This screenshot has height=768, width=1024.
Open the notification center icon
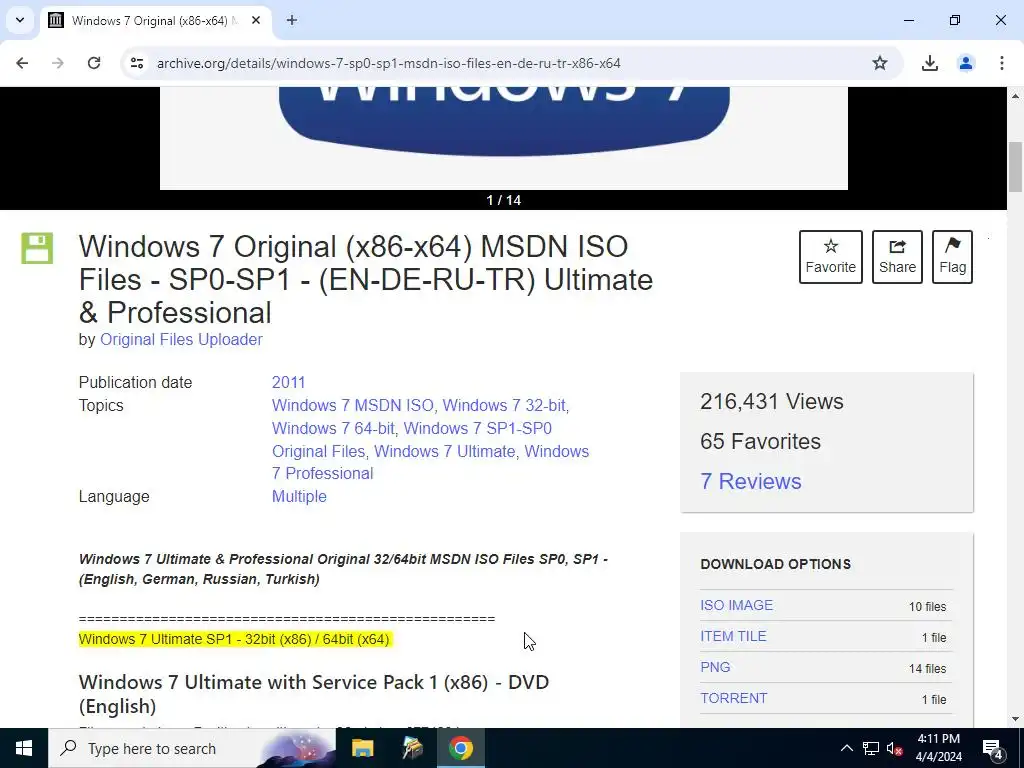tap(993, 748)
